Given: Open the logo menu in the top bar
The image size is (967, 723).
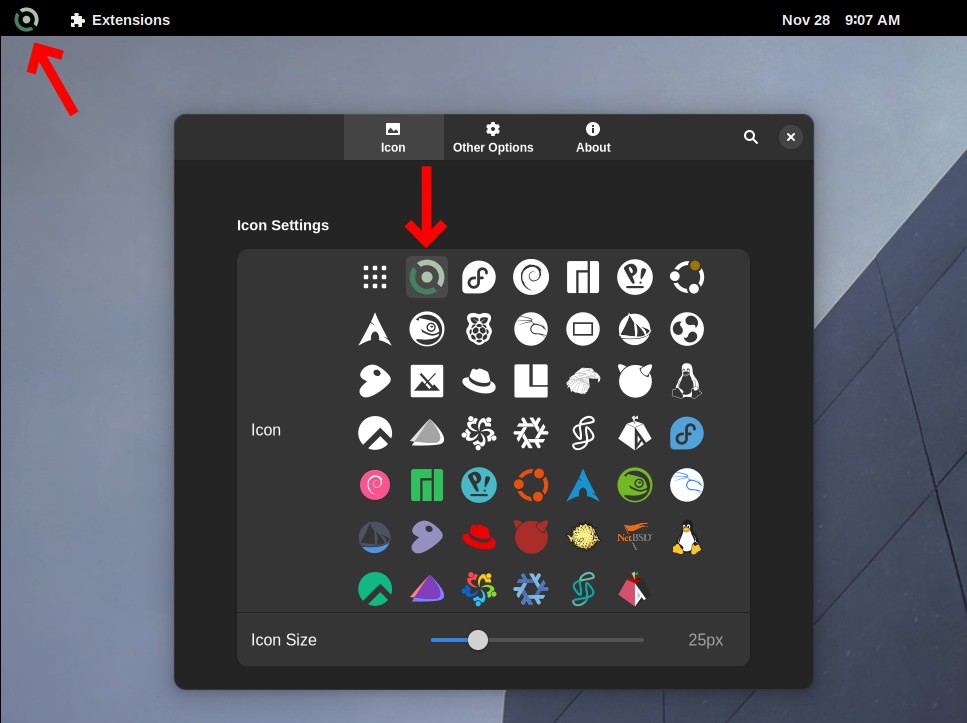Looking at the screenshot, I should click(x=27, y=19).
